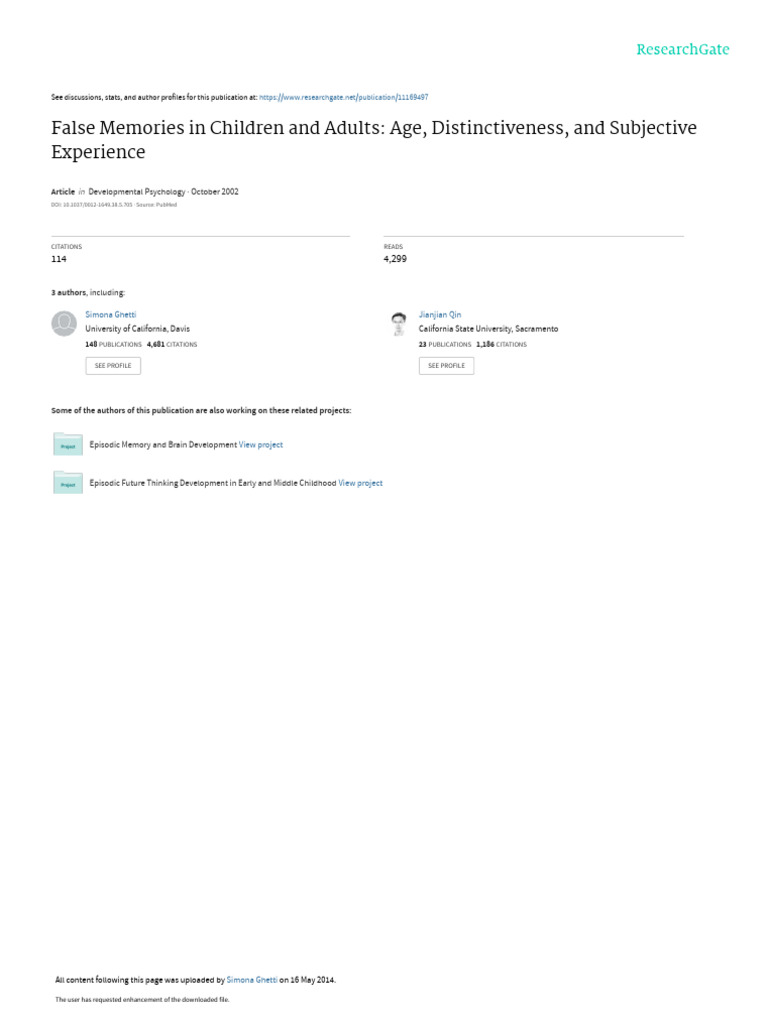Click California State University, Sacramento affiliation
Image resolution: width=768 pixels, height=1024 pixels.
pos(488,329)
